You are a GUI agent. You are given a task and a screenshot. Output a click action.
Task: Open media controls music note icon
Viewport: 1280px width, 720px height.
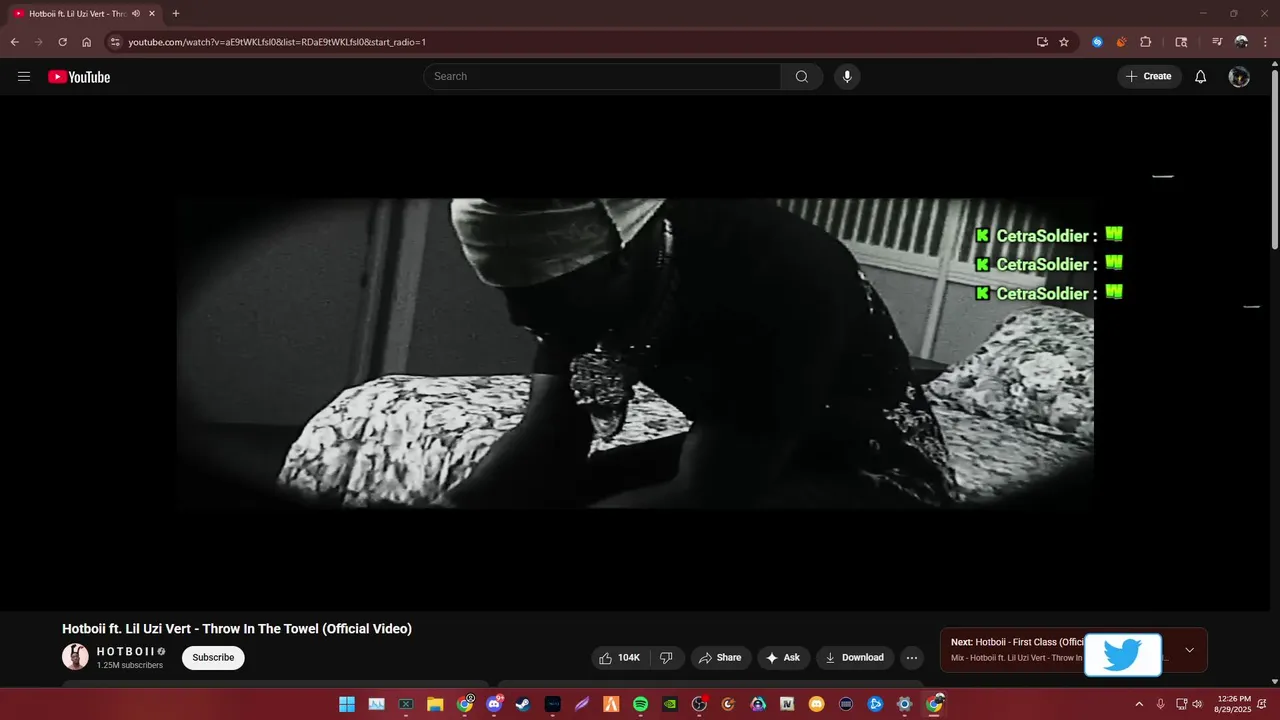(1217, 42)
